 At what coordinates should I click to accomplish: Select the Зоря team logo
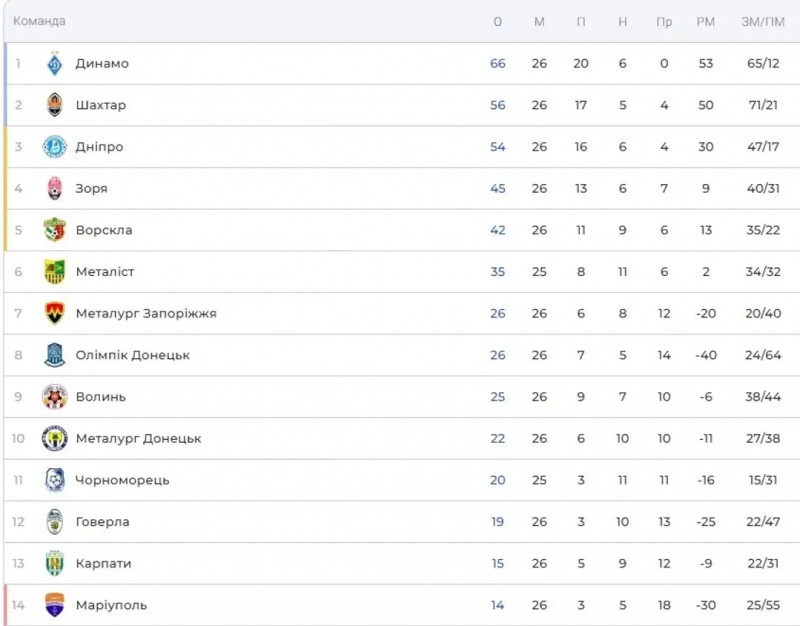[x=55, y=188]
